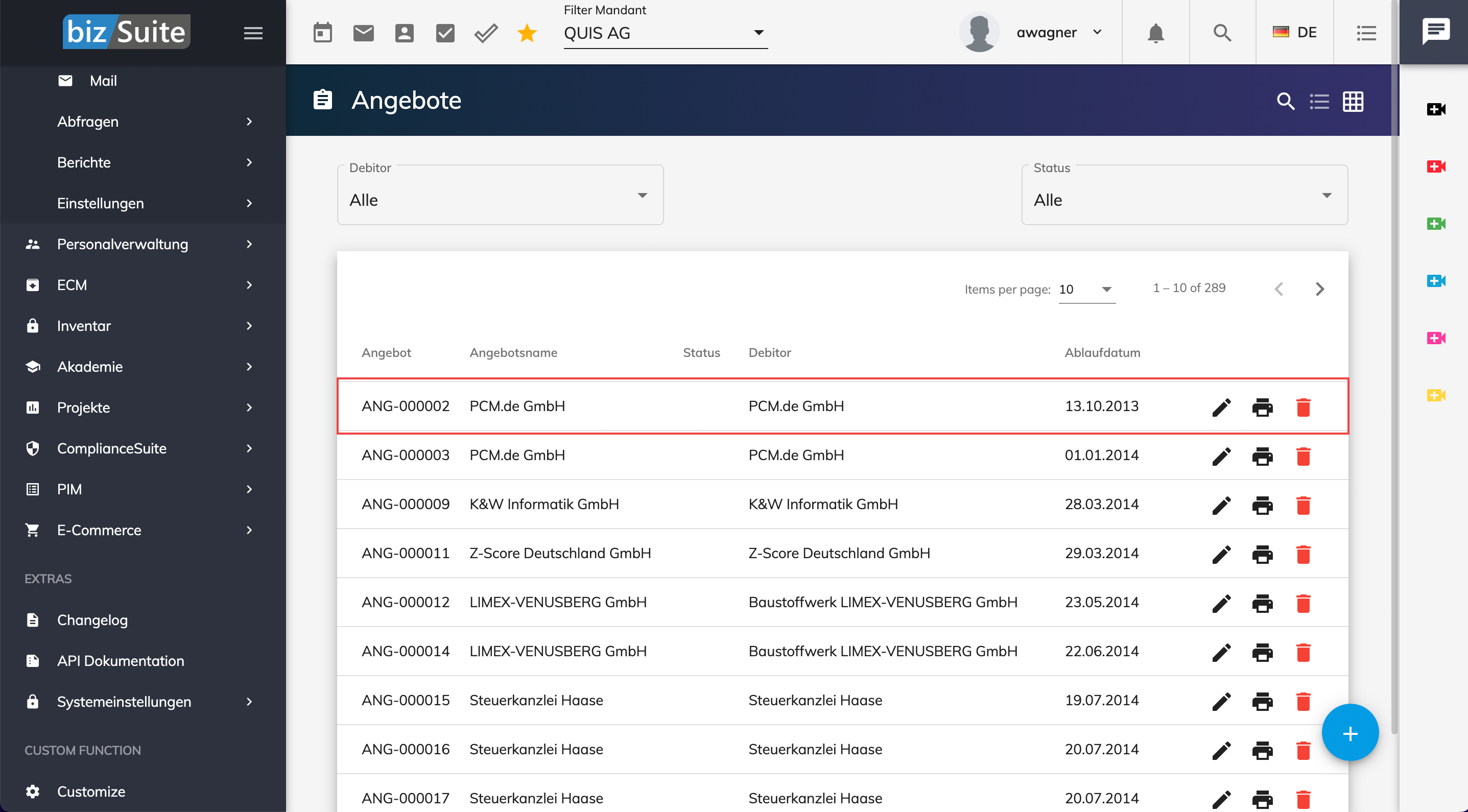Click the gold star favorites icon

click(527, 33)
